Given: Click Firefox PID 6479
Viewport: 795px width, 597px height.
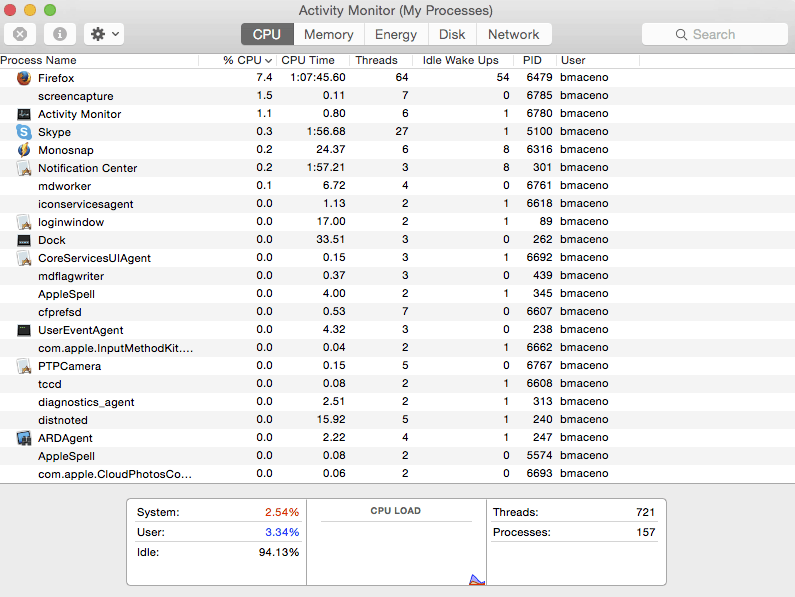Looking at the screenshot, I should (539, 78).
